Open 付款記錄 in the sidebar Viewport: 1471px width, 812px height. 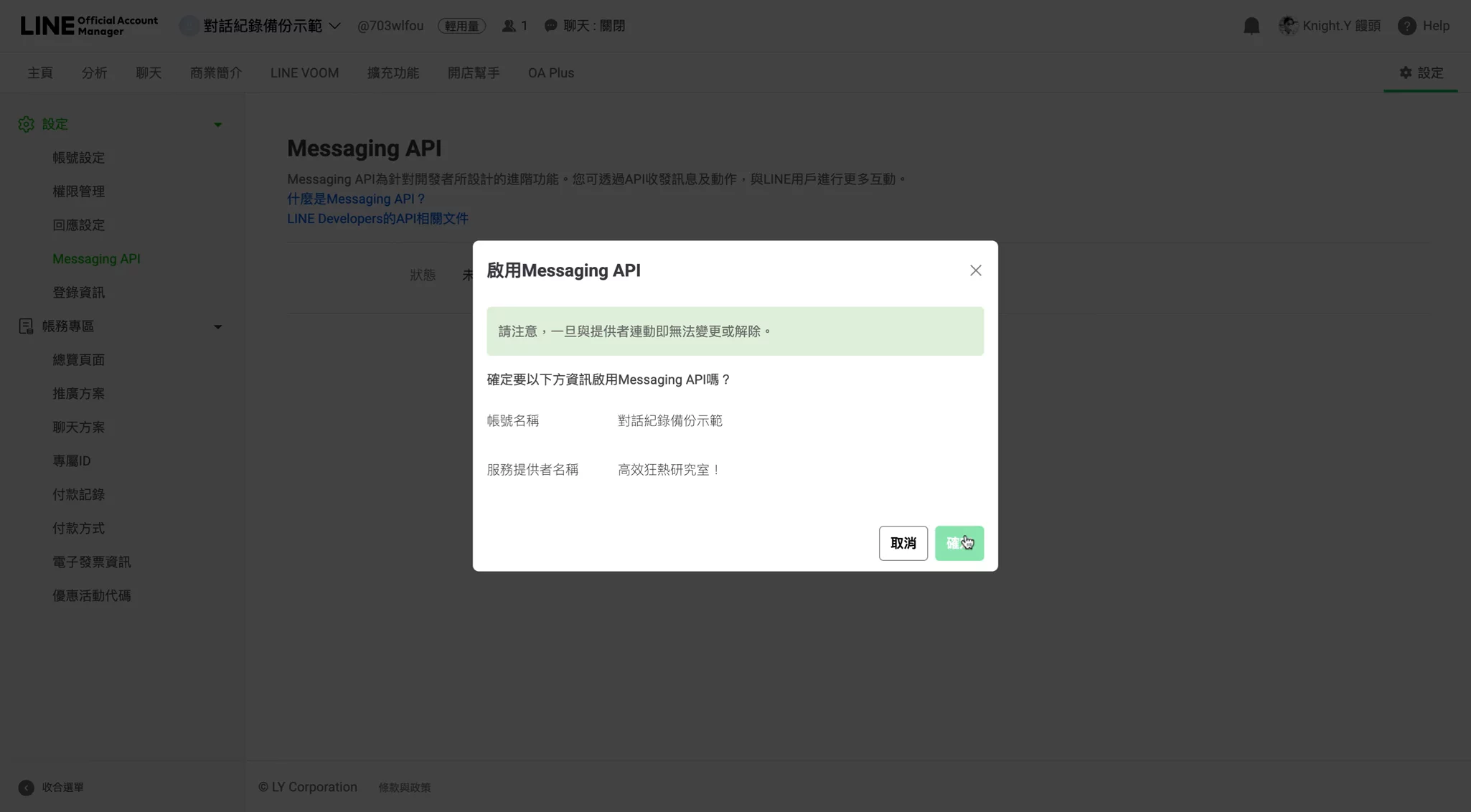[x=78, y=495]
